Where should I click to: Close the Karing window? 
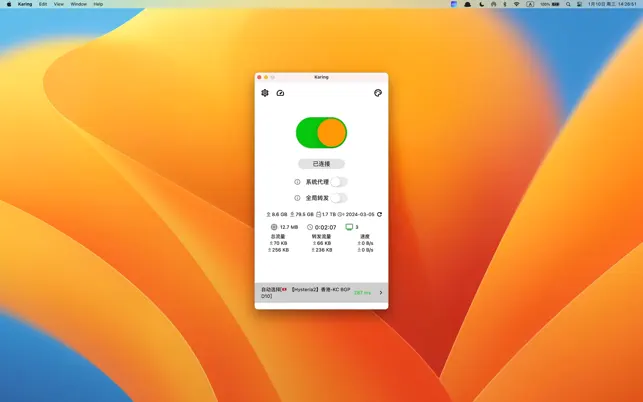point(259,77)
